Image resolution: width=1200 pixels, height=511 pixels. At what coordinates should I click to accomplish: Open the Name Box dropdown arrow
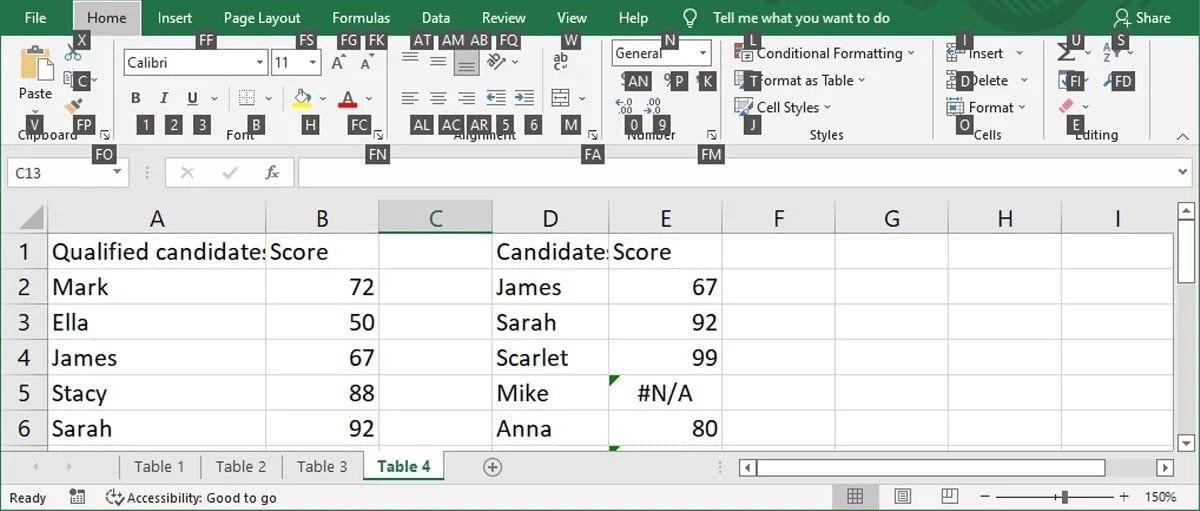tap(117, 173)
